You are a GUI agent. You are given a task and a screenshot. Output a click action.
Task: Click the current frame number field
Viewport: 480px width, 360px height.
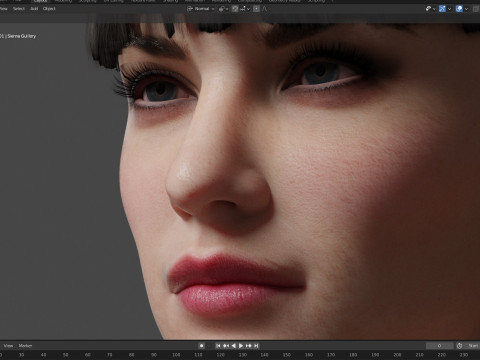pos(439,346)
